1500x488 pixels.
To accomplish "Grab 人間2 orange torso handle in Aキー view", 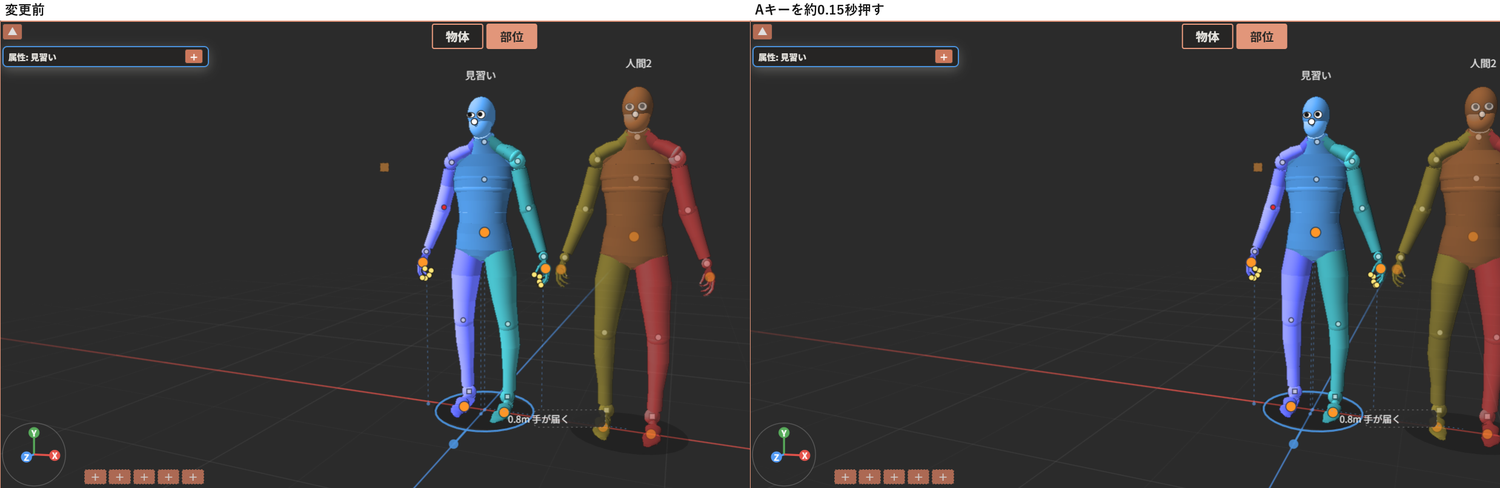I will [x=1473, y=237].
